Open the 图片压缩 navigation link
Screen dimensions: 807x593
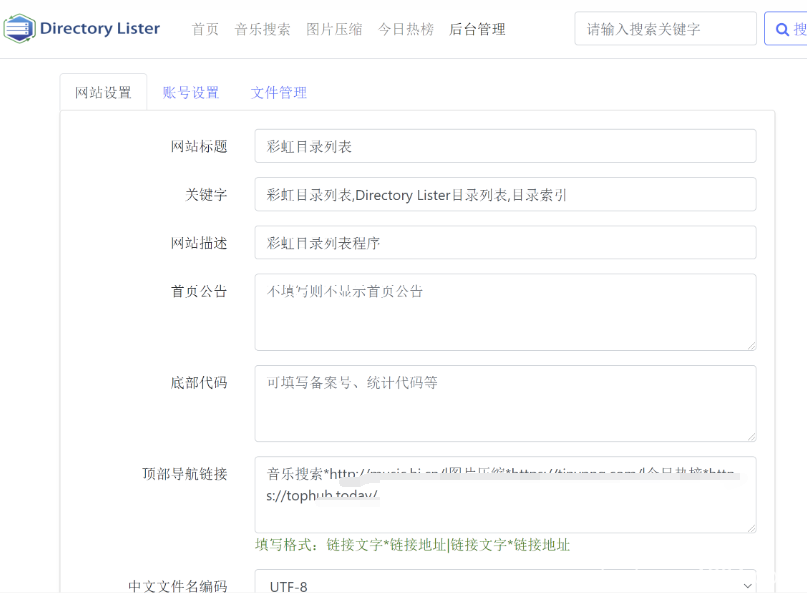point(334,29)
